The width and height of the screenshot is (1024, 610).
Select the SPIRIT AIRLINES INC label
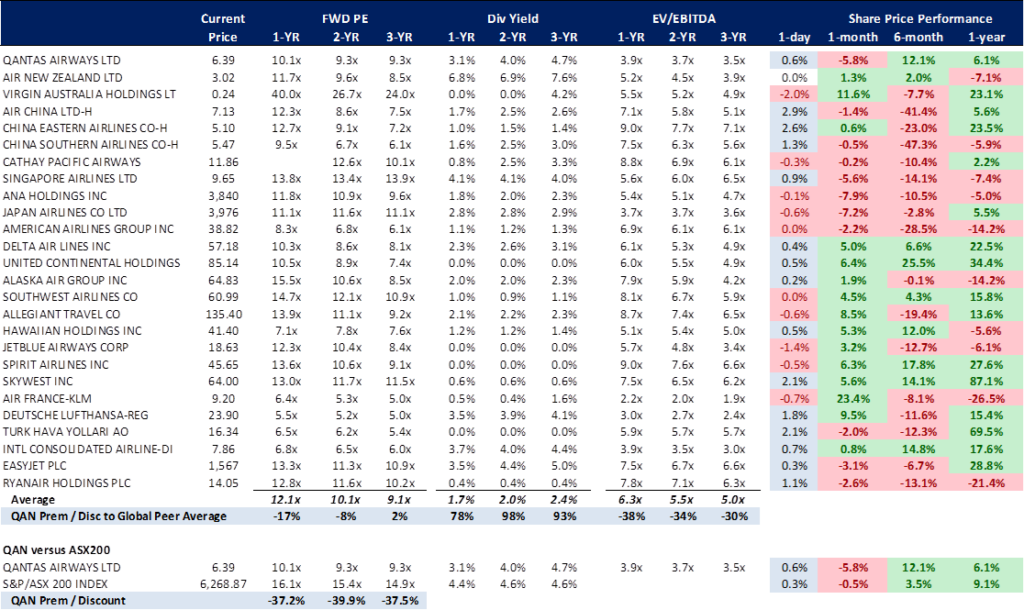point(56,365)
